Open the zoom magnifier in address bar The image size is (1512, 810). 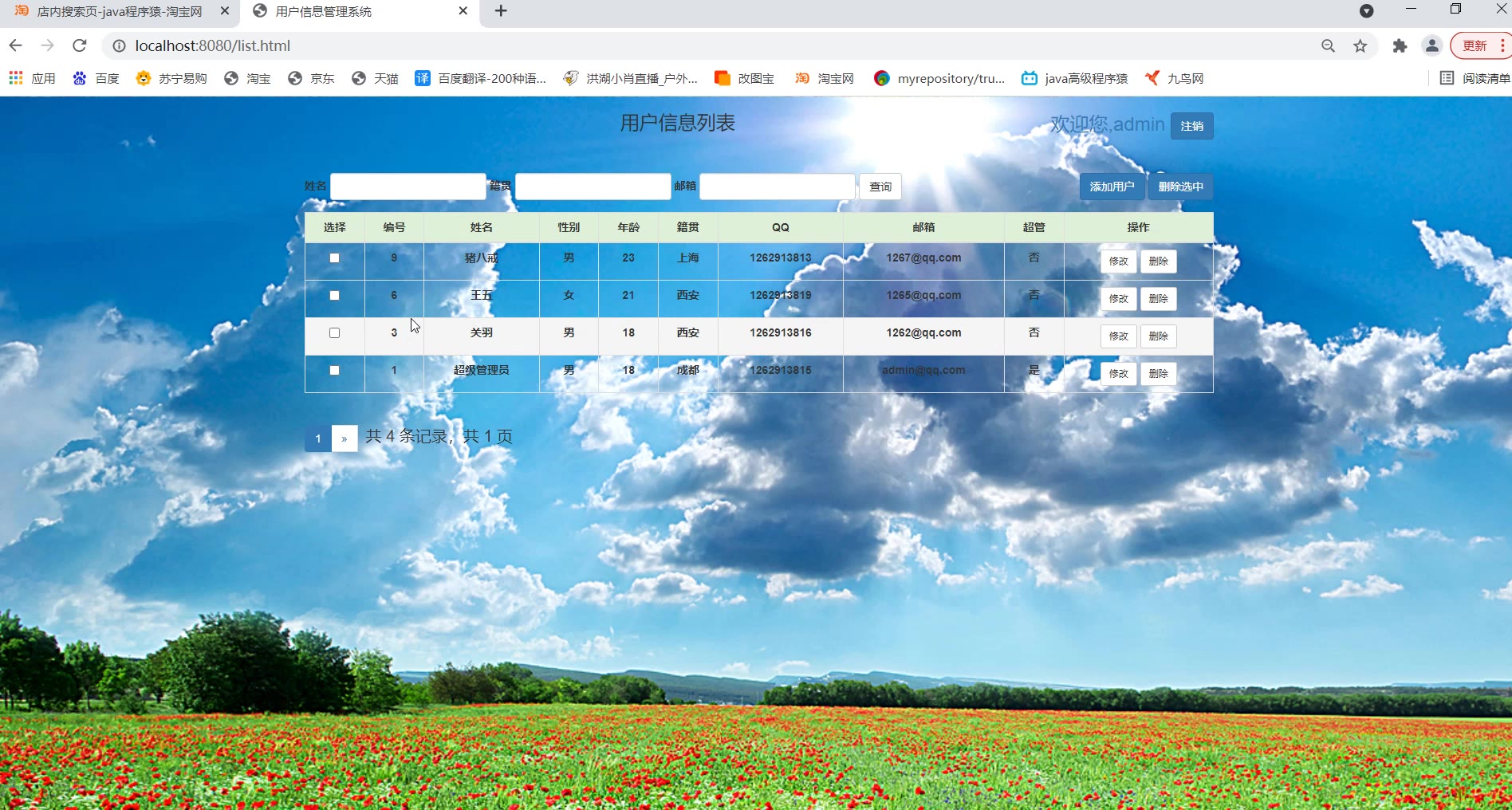point(1328,45)
